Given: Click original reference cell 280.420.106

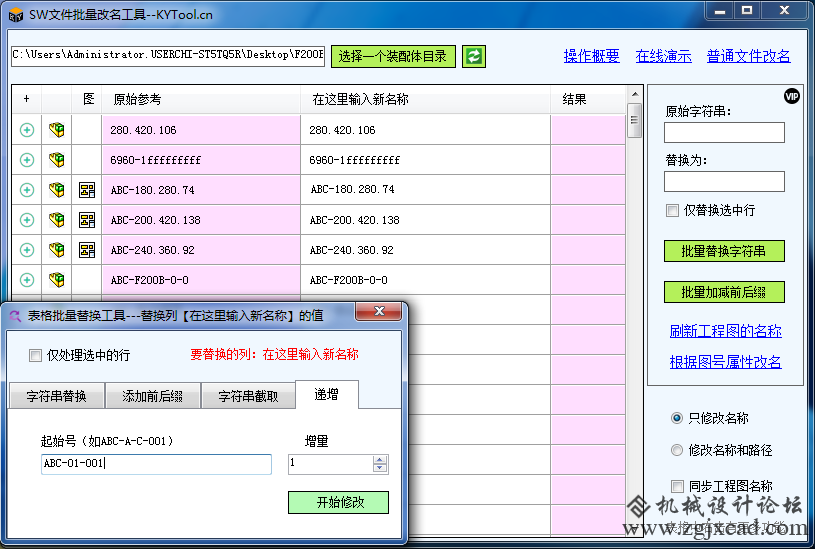Looking at the screenshot, I should (201, 130).
